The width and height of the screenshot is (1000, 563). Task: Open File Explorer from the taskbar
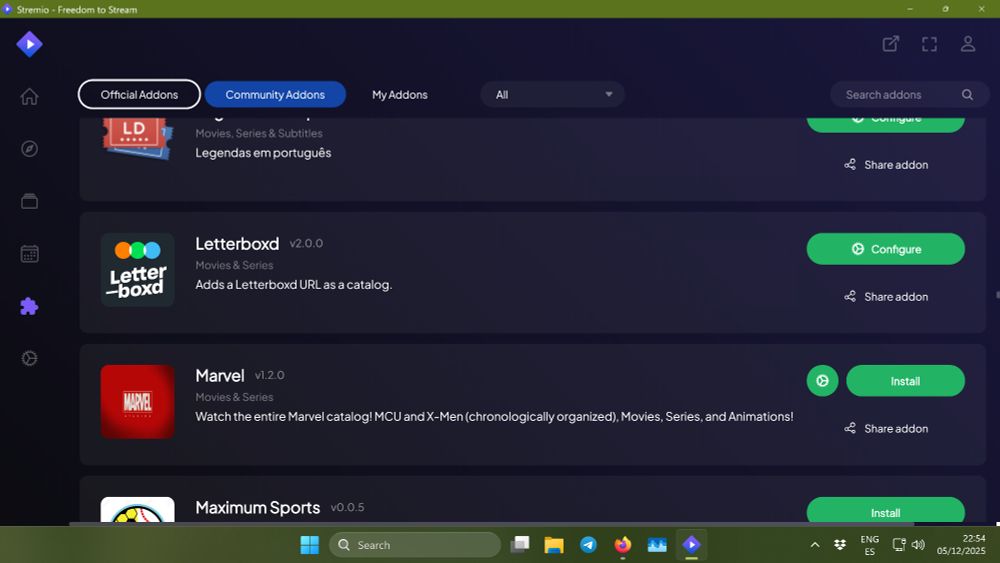coord(554,545)
